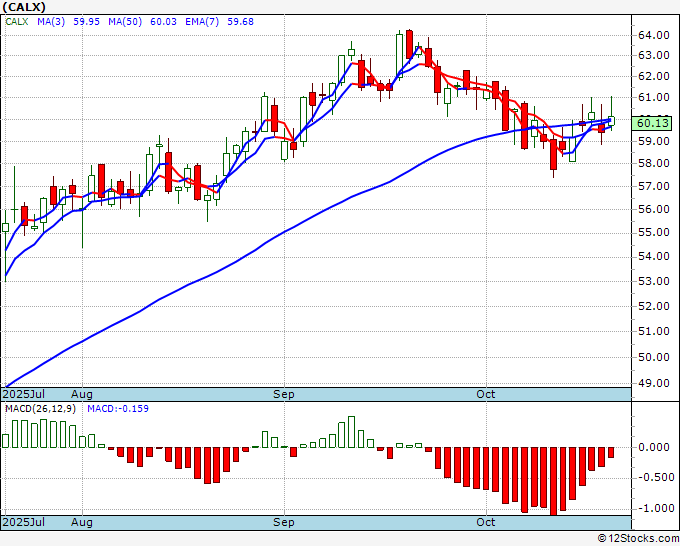Click the 62.00 price axis label
Viewport: 680px width, 546px height.
coord(654,76)
